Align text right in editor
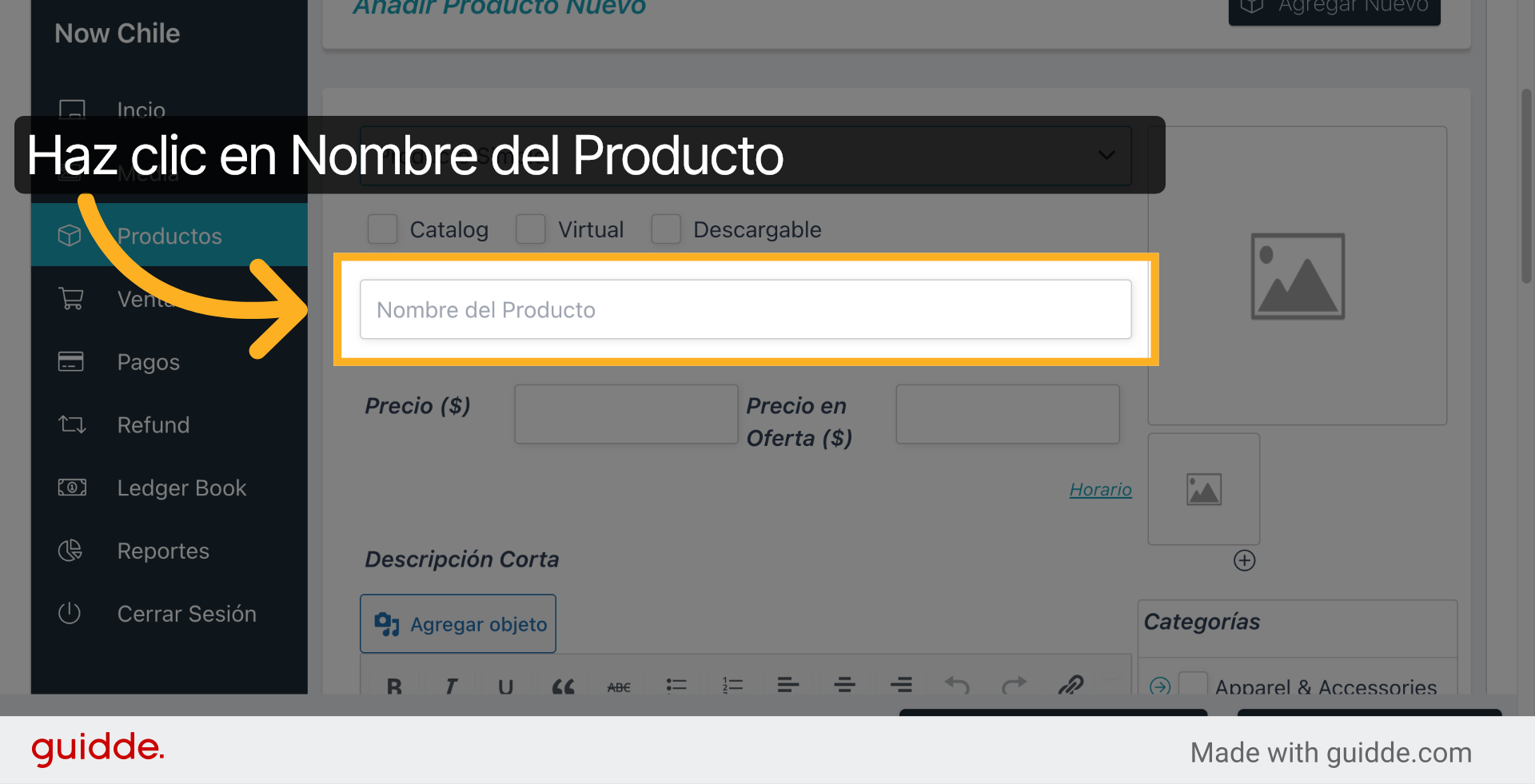The width and height of the screenshot is (1535, 784). point(901,685)
